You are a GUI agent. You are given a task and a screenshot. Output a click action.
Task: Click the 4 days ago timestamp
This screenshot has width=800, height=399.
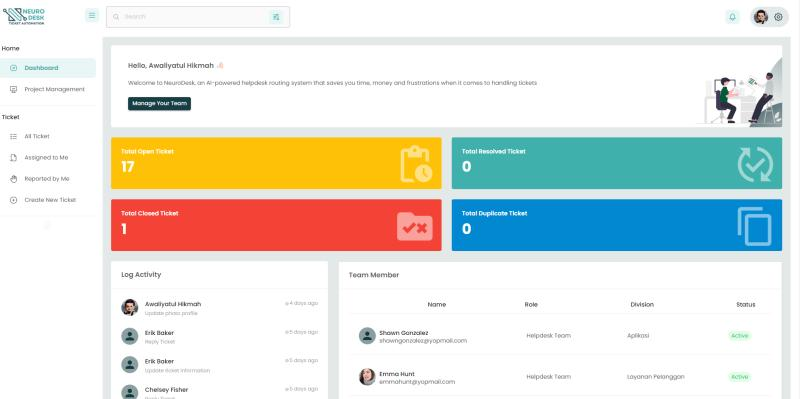(302, 303)
